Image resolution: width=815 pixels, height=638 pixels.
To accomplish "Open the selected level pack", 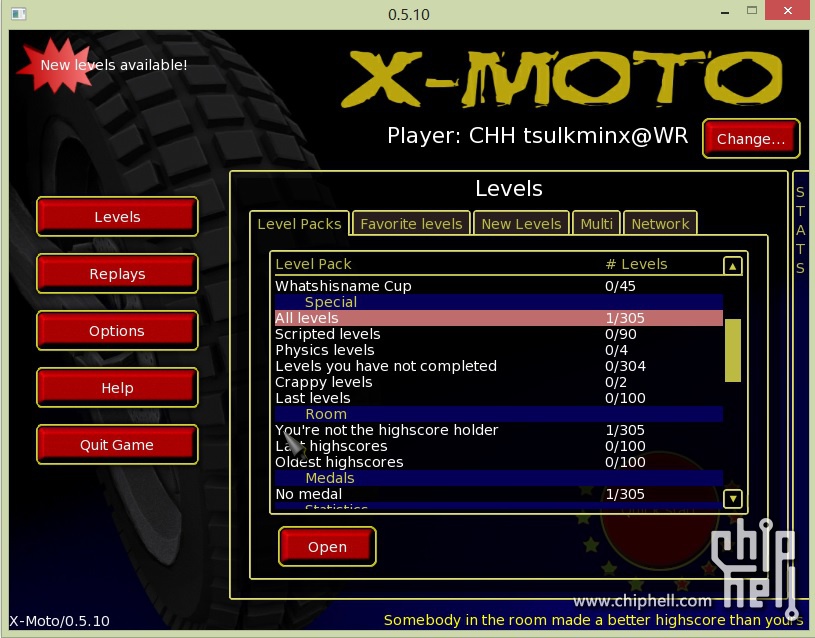I will 327,546.
